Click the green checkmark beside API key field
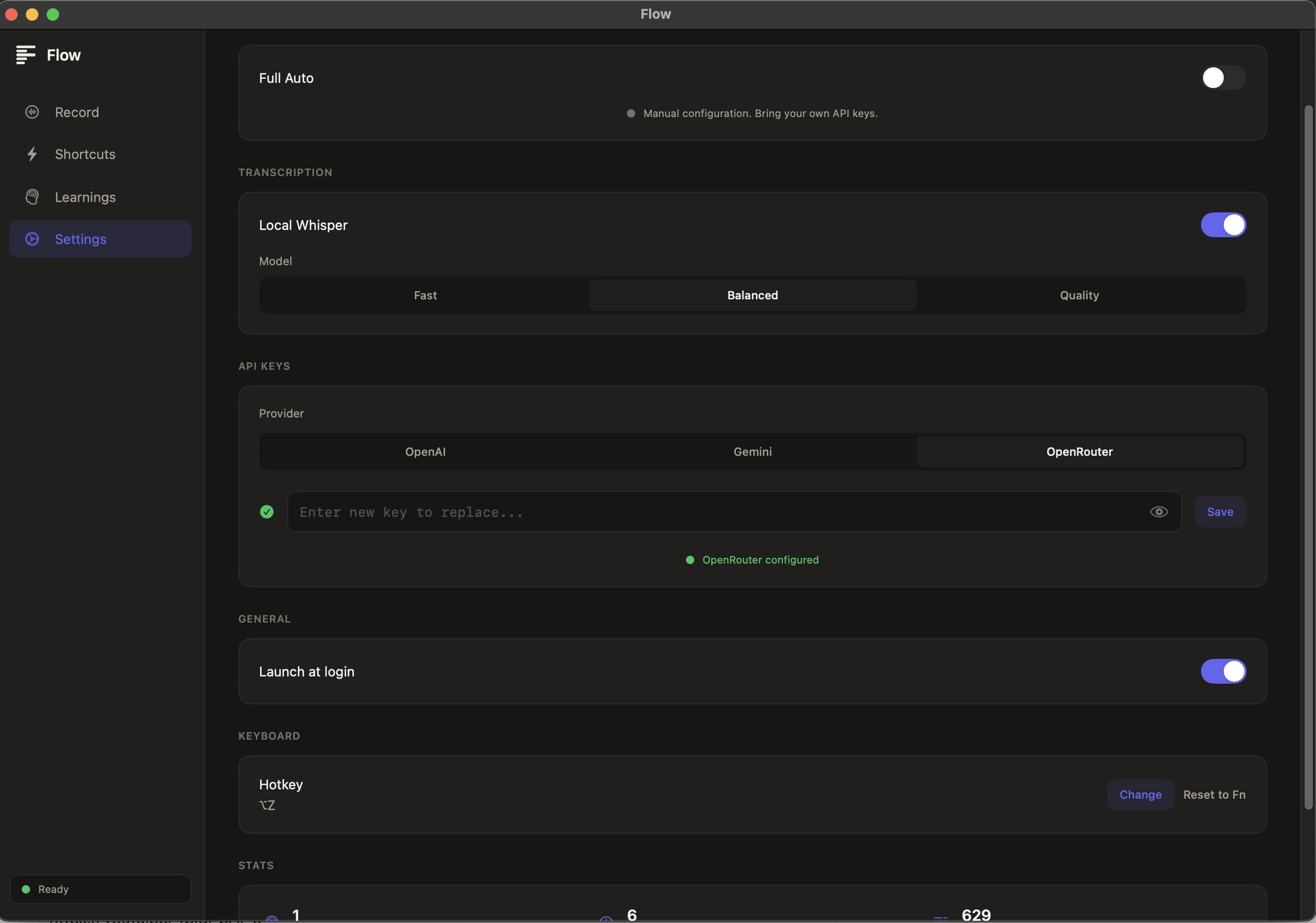 (266, 512)
